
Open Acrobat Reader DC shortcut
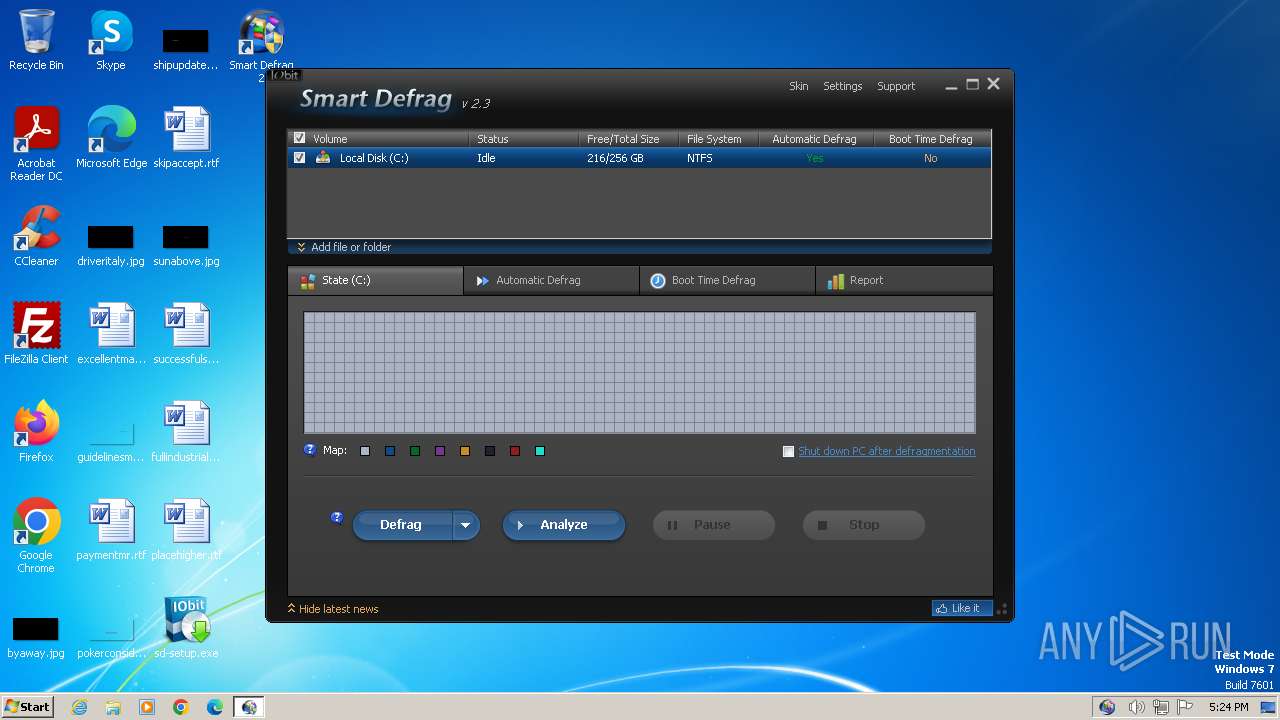click(36, 144)
